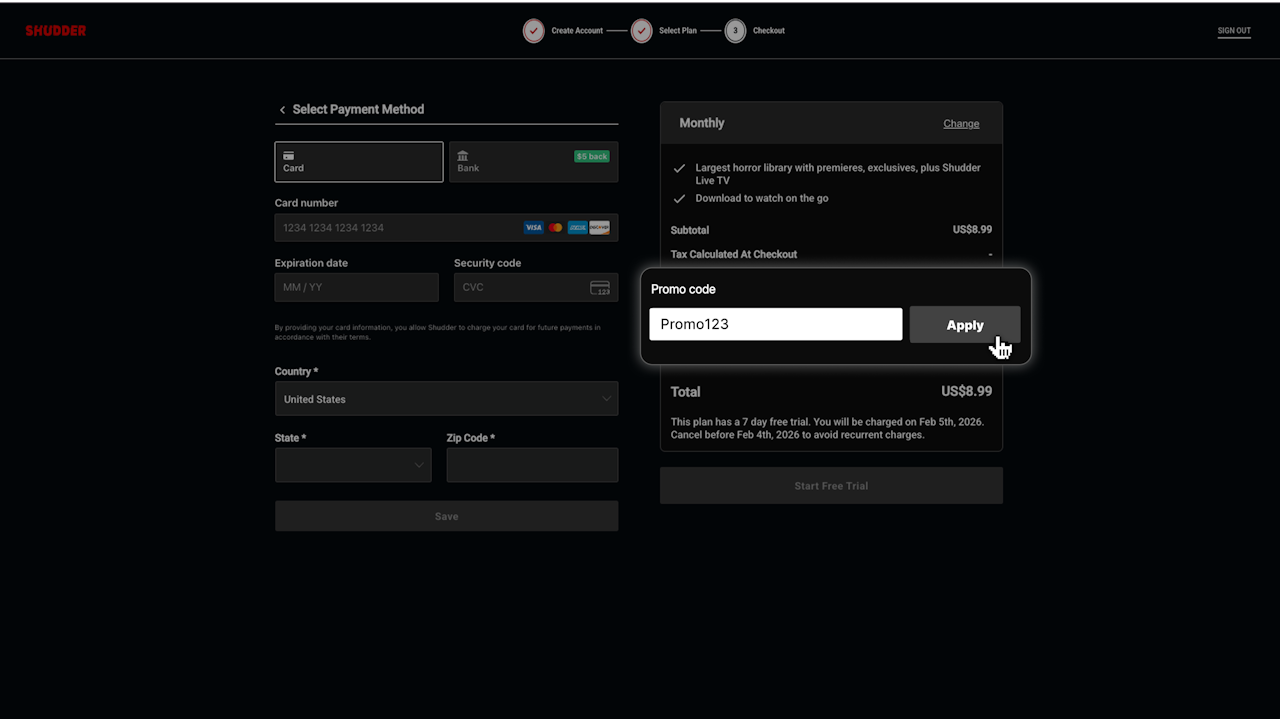Click the Shudder logo

pyautogui.click(x=55, y=30)
